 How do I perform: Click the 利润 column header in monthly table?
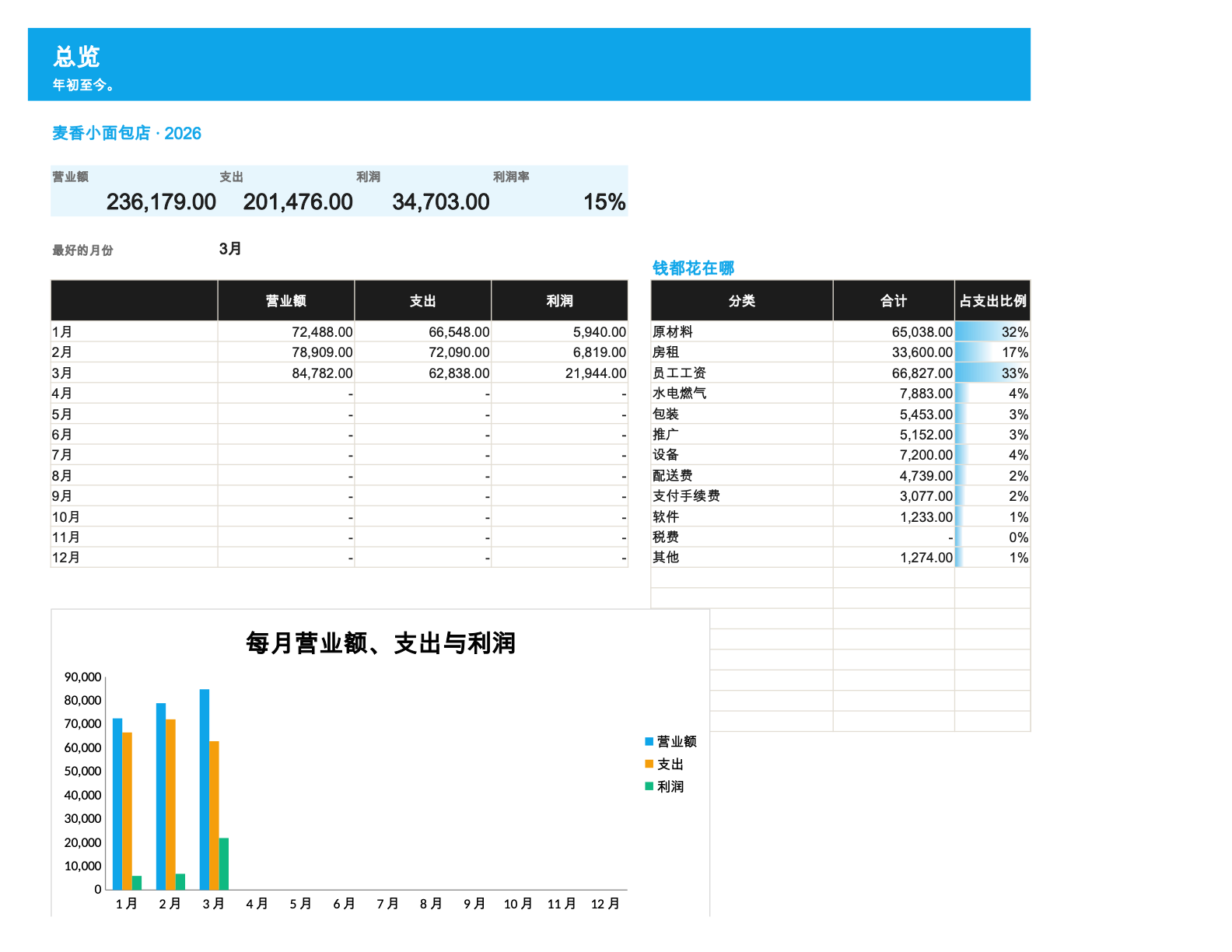(x=560, y=301)
